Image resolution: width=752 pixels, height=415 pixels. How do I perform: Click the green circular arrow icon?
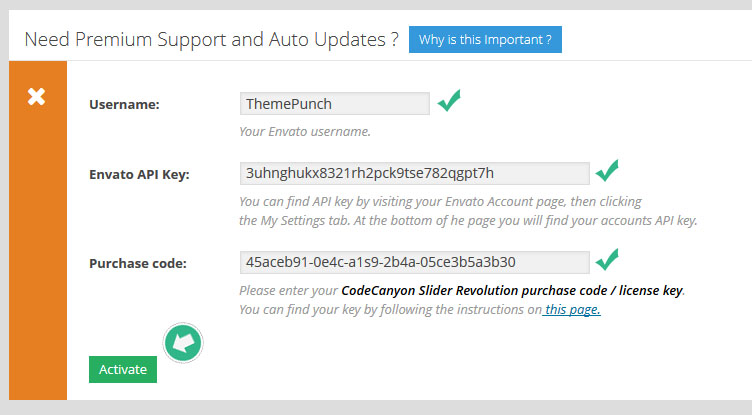tap(183, 342)
